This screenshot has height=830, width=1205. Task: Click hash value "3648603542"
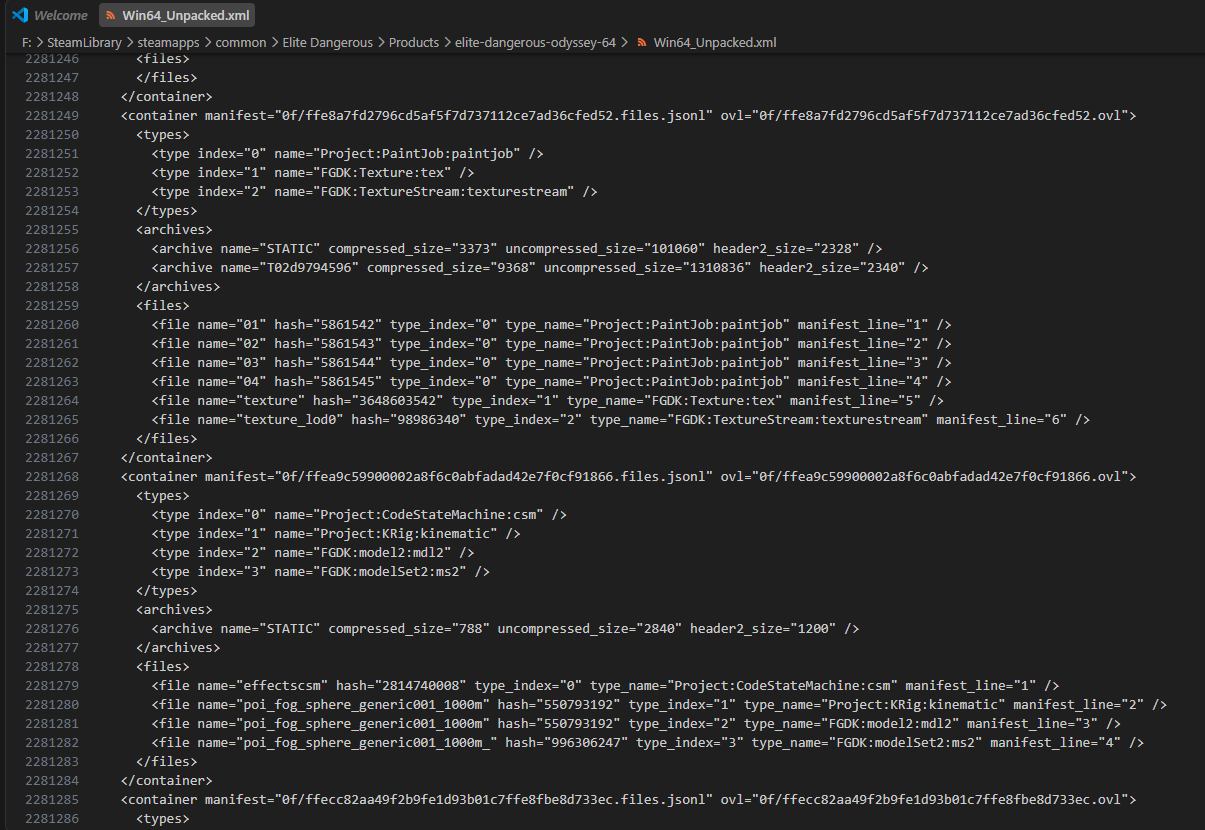click(398, 401)
